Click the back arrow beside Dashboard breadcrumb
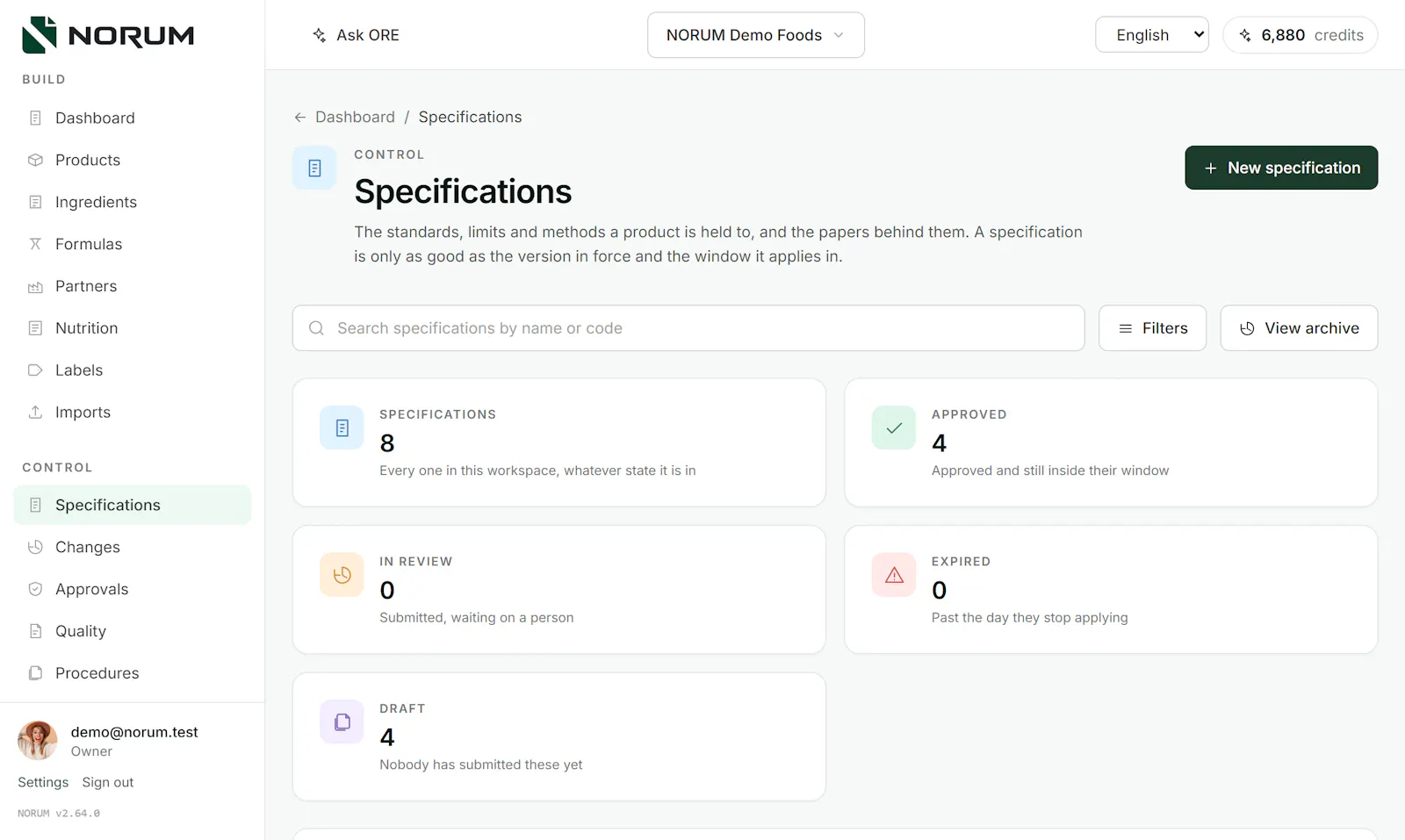Screen dimensions: 1405x840 click(300, 117)
